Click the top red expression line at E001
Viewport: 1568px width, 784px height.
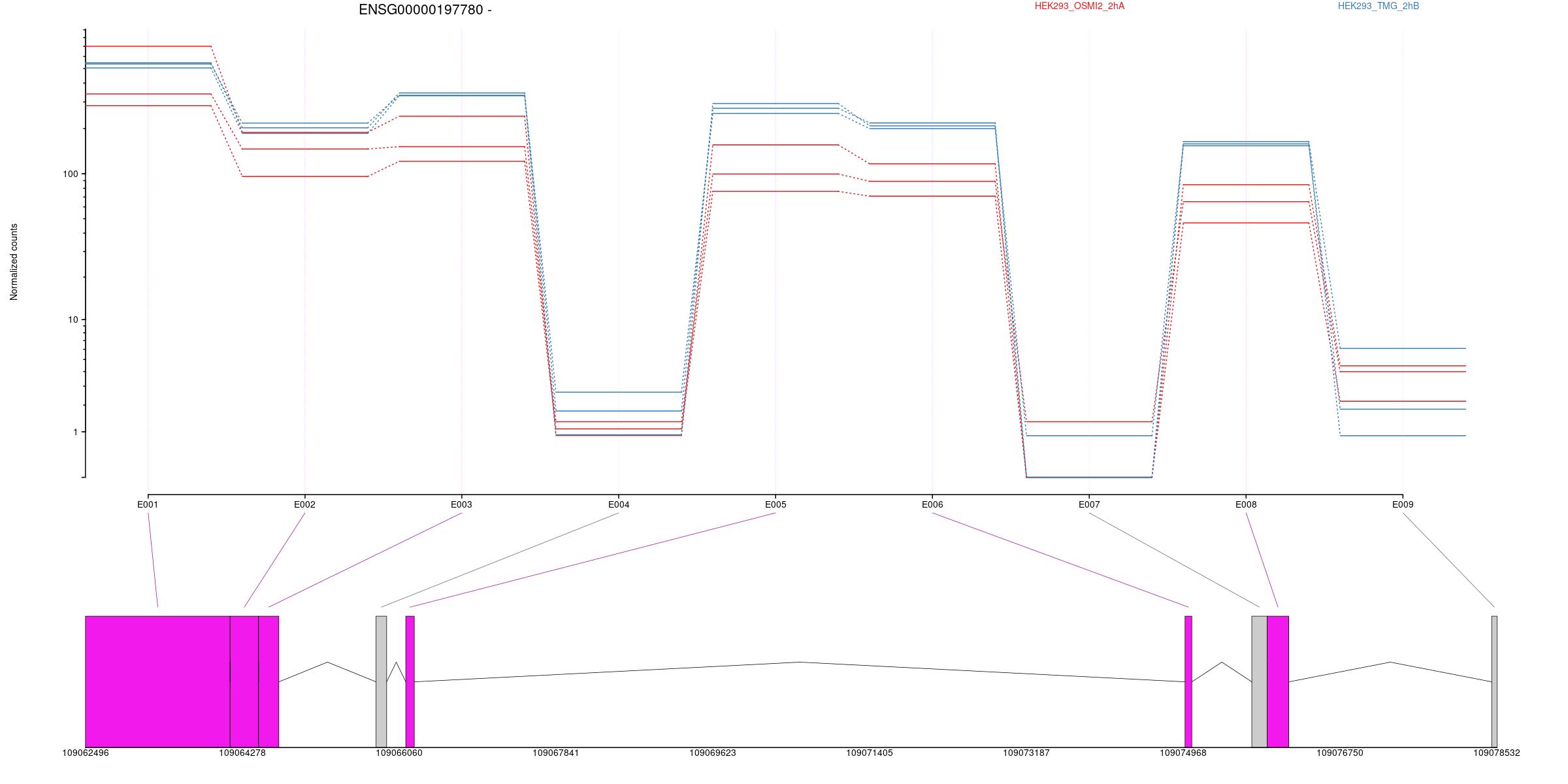click(x=148, y=46)
